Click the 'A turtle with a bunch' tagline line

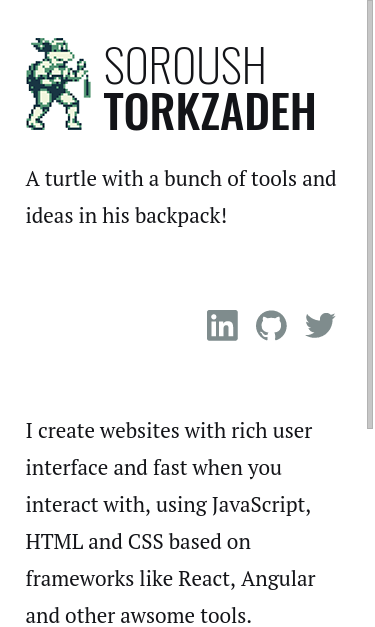(181, 179)
